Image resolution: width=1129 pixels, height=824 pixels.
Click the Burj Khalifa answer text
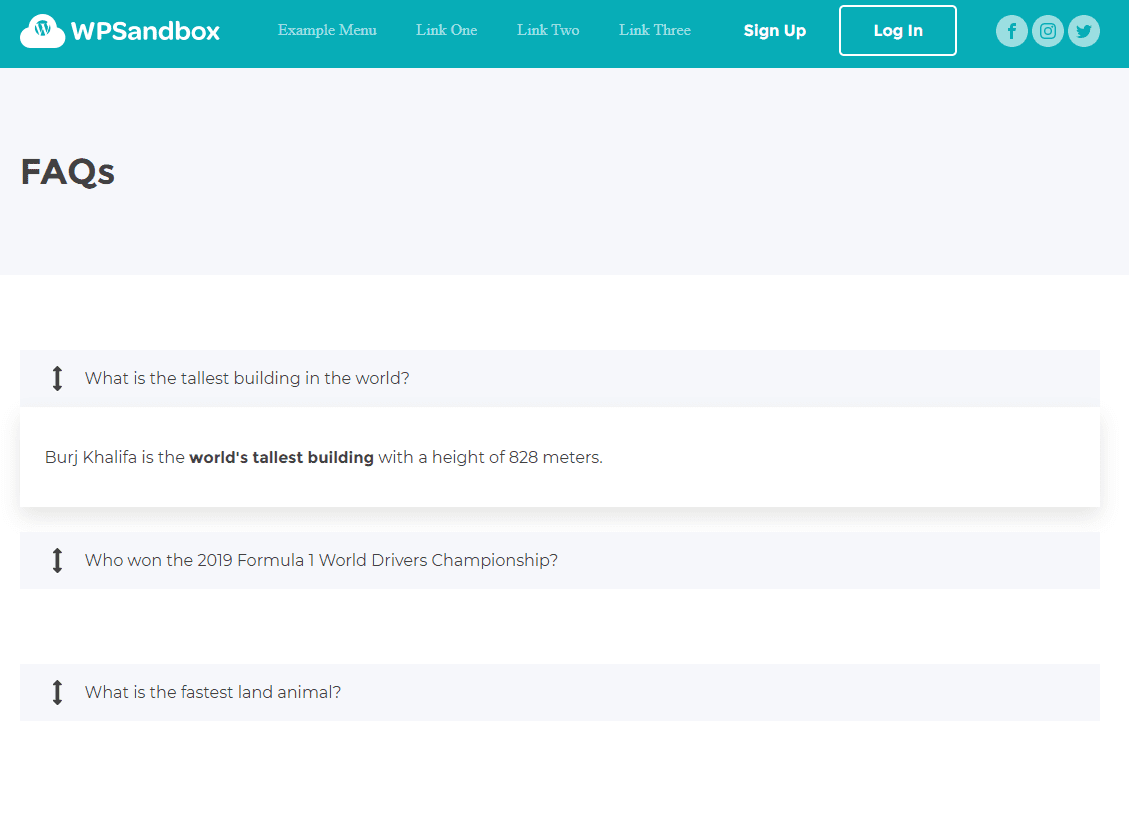pyautogui.click(x=324, y=457)
